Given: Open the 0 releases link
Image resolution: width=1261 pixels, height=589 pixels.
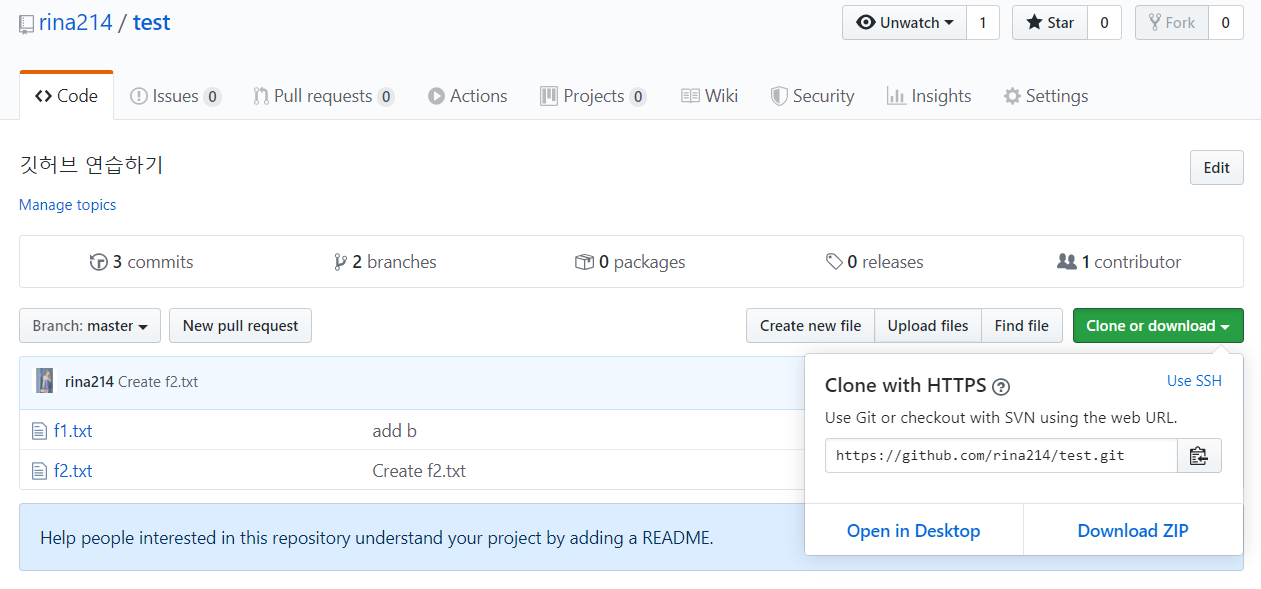Looking at the screenshot, I should click(875, 262).
